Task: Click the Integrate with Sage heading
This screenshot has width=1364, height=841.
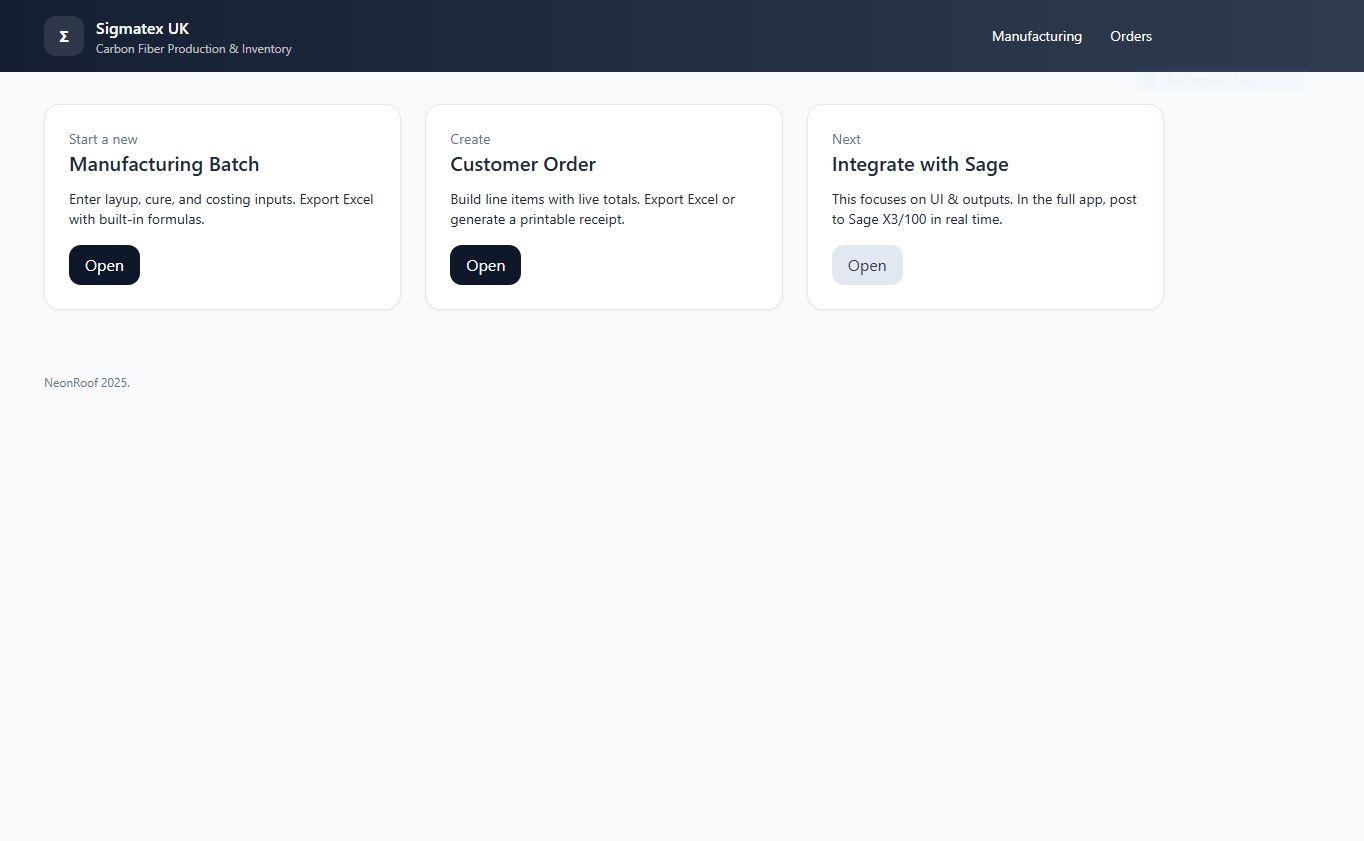Action: click(x=919, y=164)
